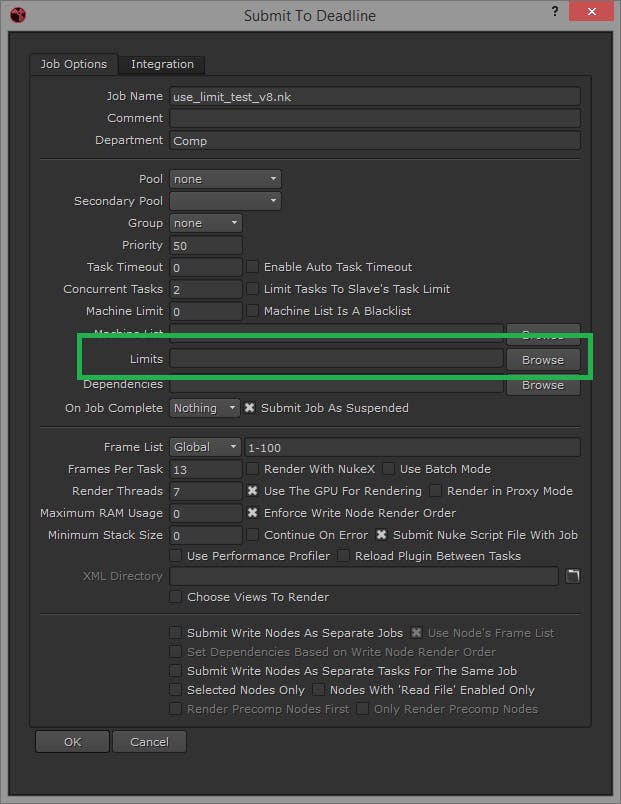Enable Nodes With 'Read File' Enabled Only

[x=318, y=690]
